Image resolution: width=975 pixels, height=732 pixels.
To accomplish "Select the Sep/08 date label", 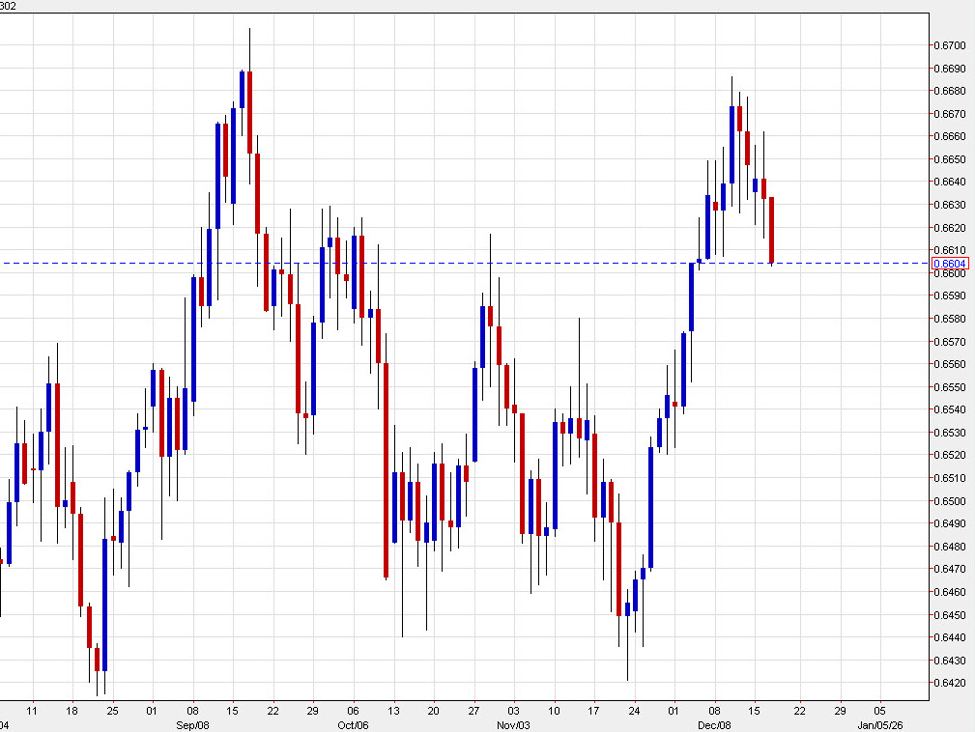I will (x=191, y=724).
